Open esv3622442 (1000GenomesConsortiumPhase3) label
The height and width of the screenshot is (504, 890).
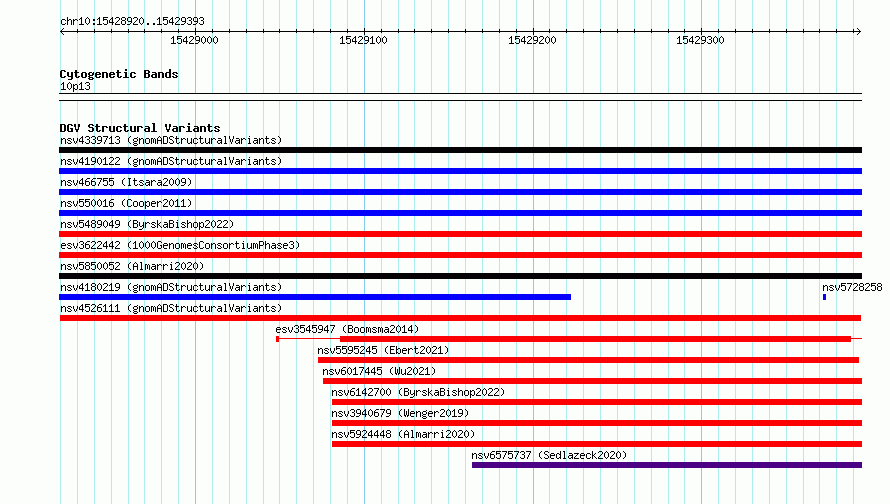pos(180,245)
